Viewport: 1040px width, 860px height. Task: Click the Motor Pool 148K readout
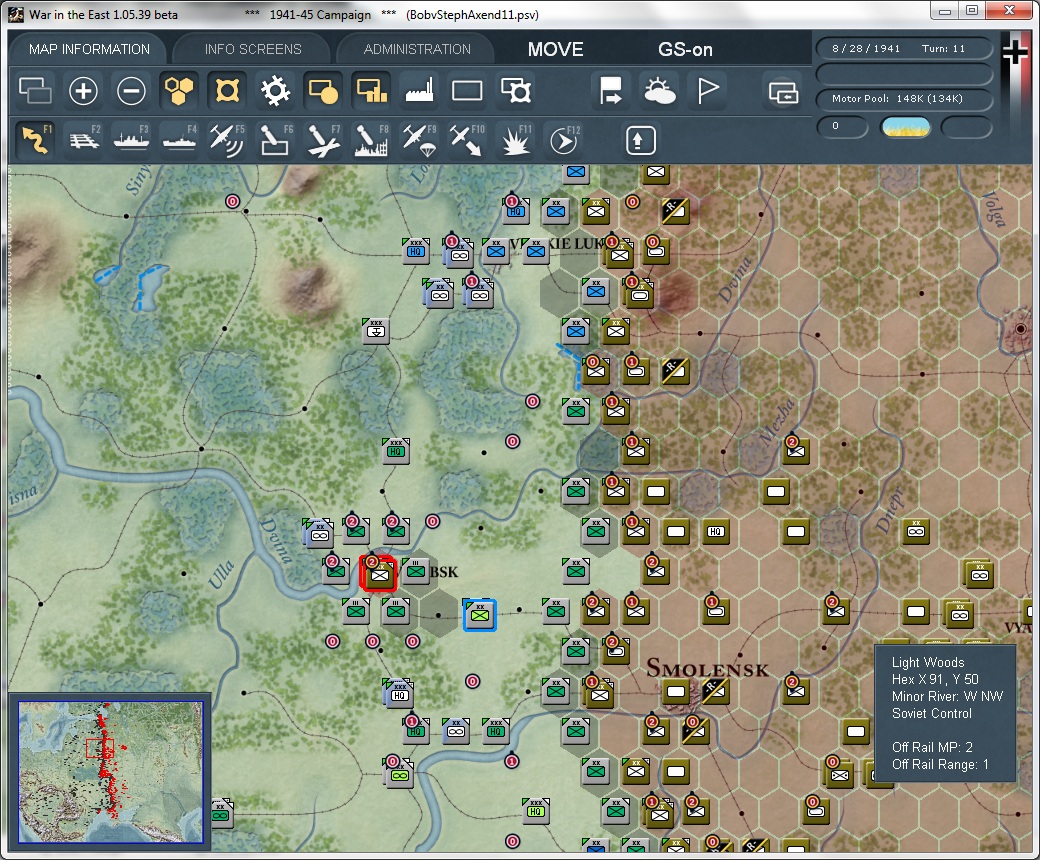(x=903, y=99)
